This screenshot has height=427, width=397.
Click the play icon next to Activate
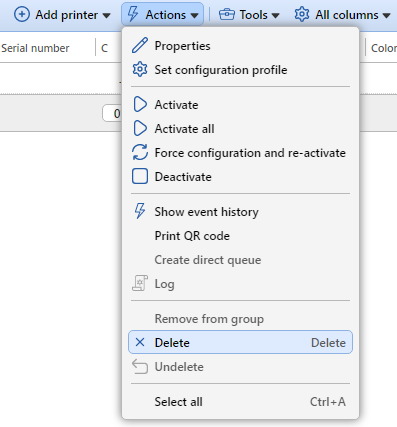(x=140, y=104)
